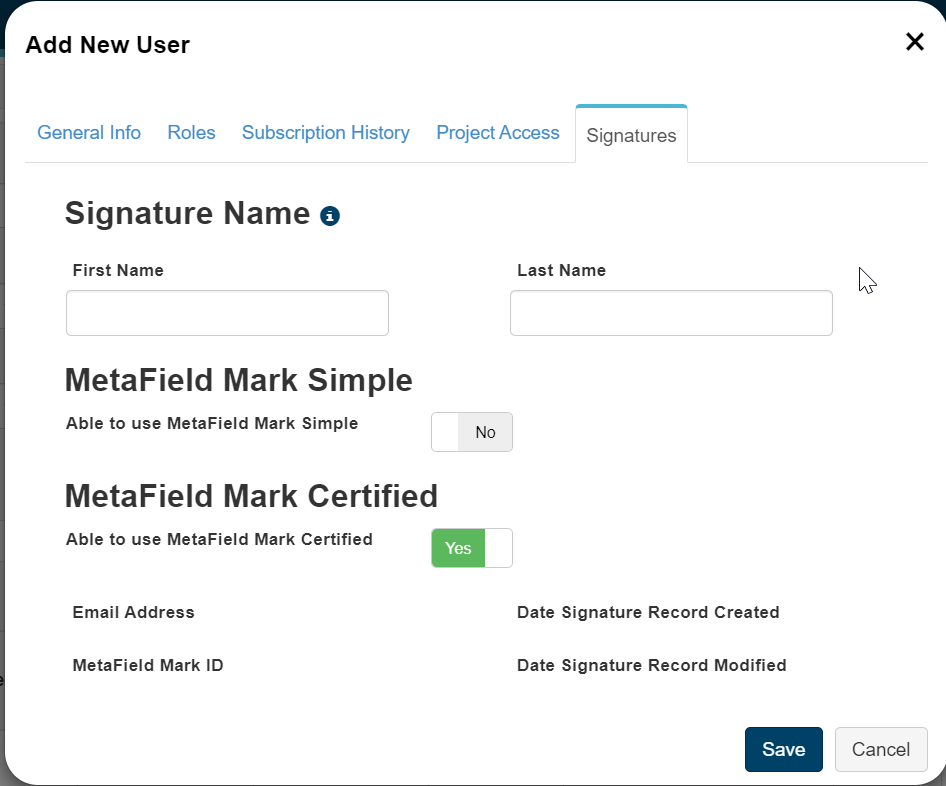Click the Date Signature Record Modified label
The height and width of the screenshot is (786, 946).
[652, 665]
